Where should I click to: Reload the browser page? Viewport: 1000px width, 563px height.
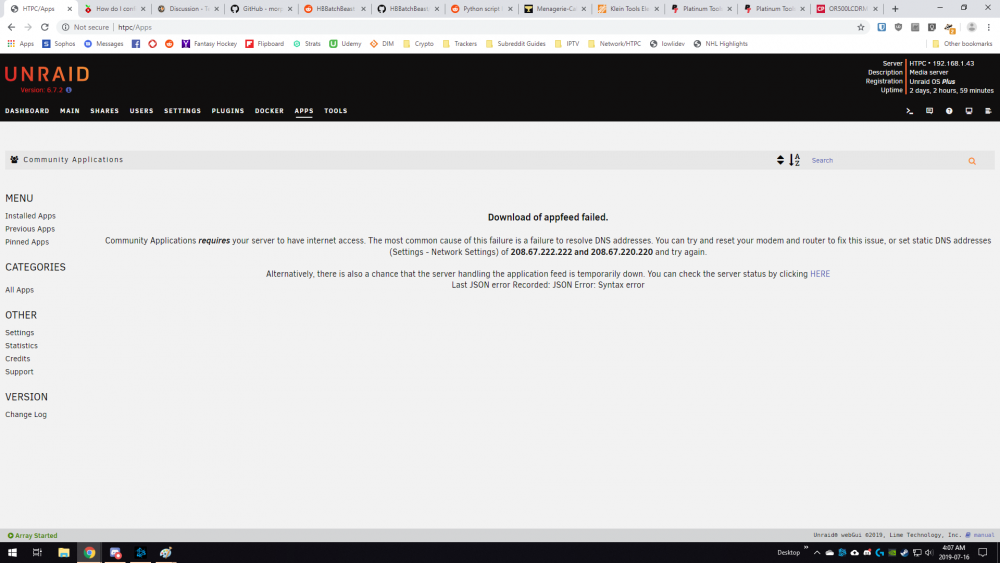45,27
